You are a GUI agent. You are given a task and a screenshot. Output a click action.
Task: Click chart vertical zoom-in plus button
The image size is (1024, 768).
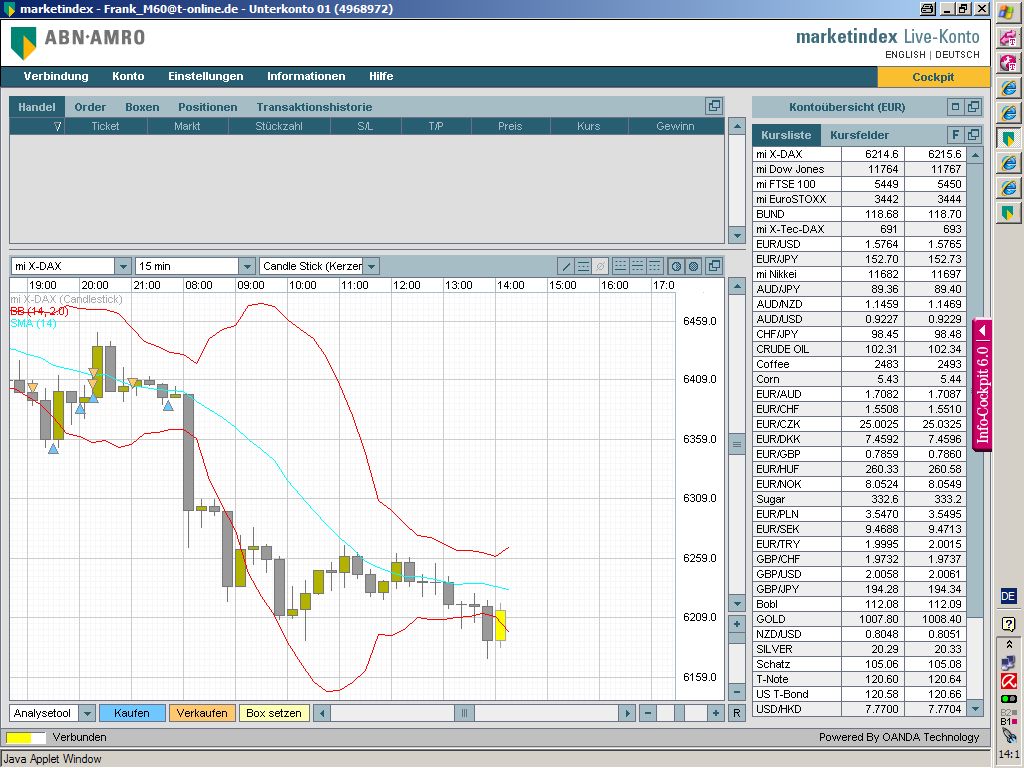(737, 624)
